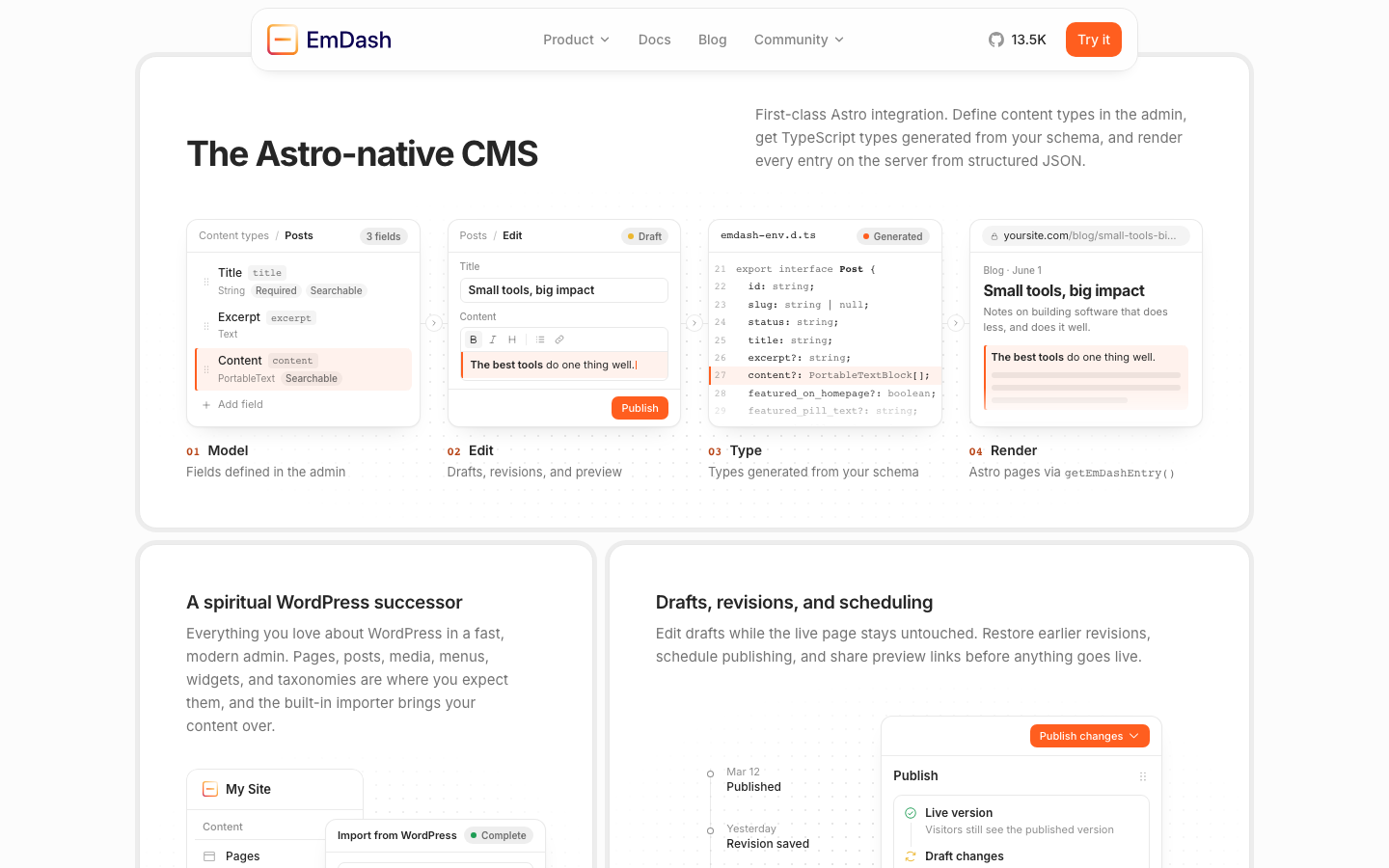Expand the Community menu

[x=799, y=40]
